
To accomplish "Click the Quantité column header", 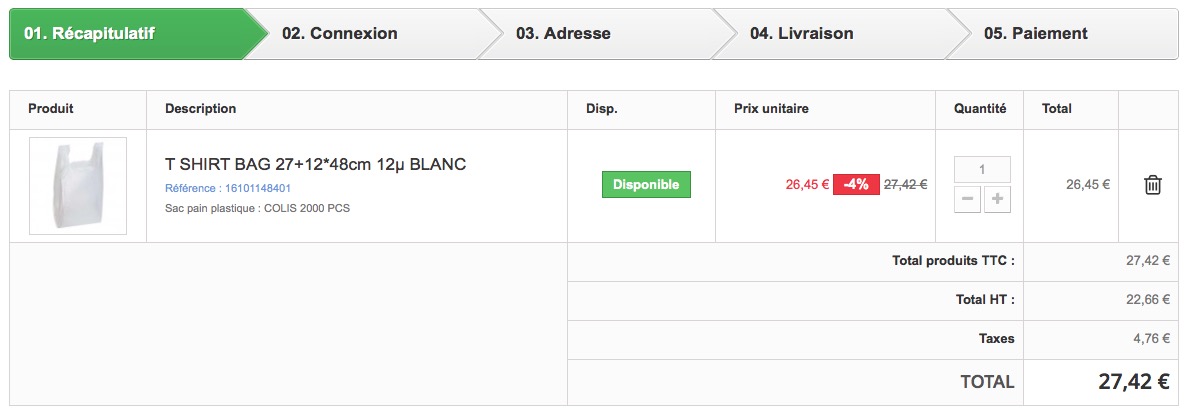I will click(x=980, y=109).
